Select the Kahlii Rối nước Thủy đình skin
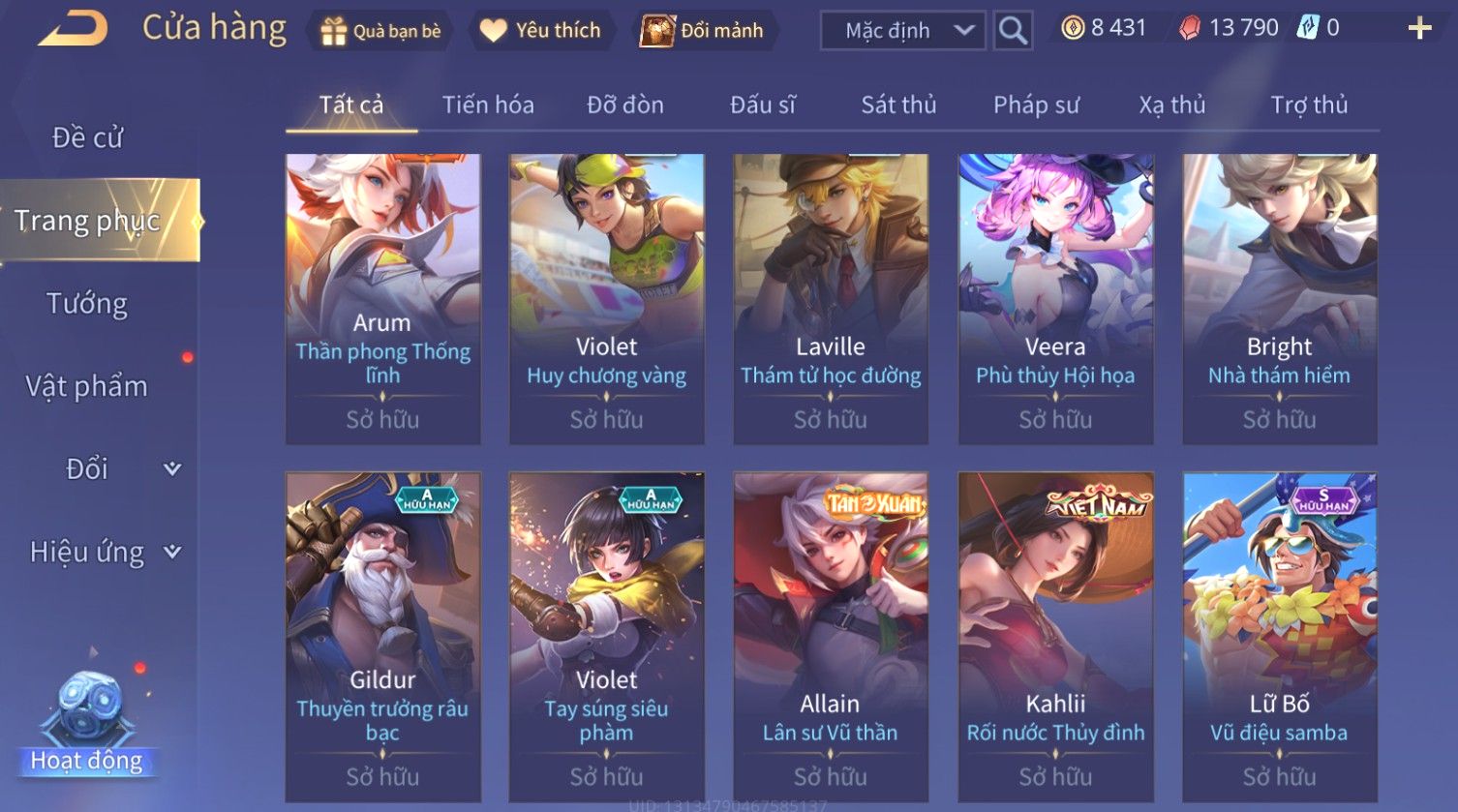 click(1055, 637)
